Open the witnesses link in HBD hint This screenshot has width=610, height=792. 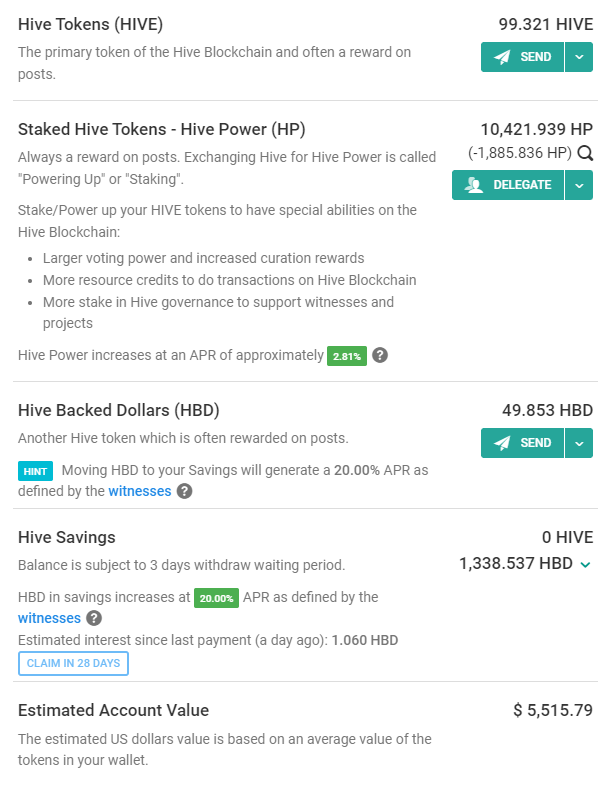(140, 491)
